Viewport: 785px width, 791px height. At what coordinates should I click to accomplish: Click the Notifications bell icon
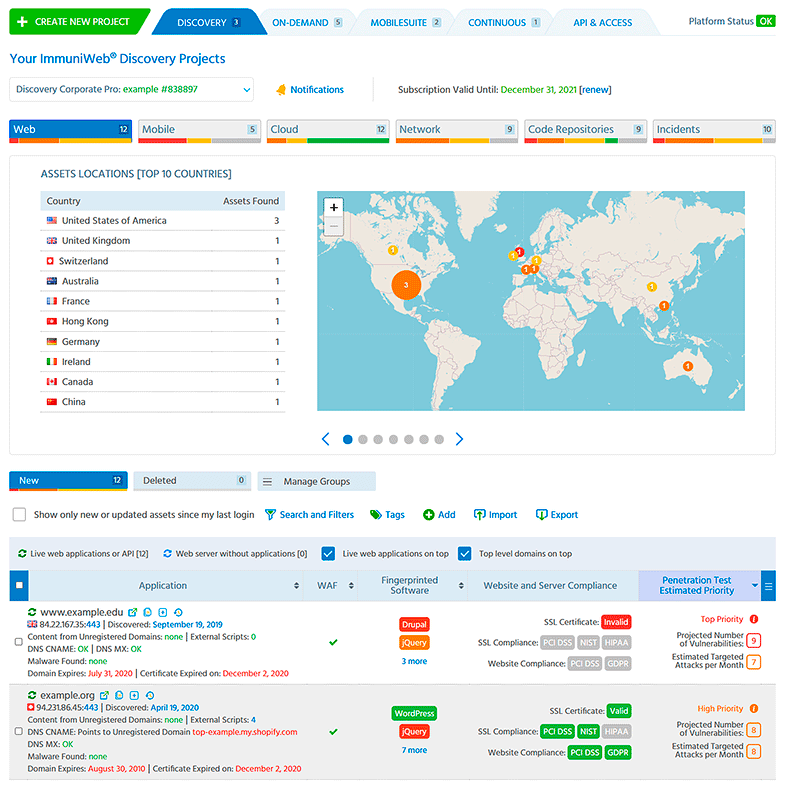(x=281, y=90)
